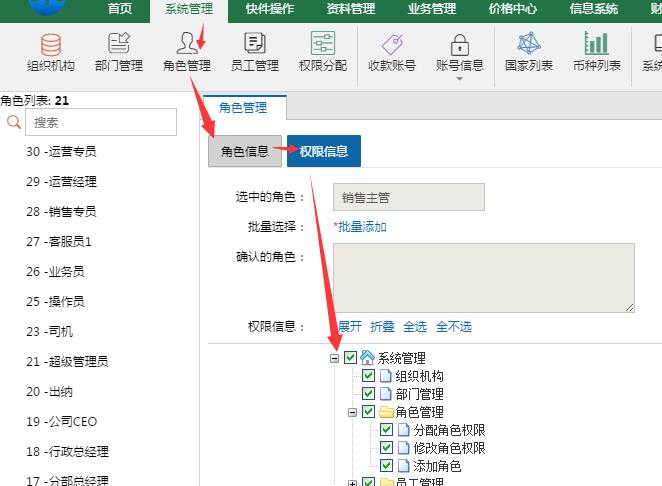Open 国家列表 toolbar icon
Image resolution: width=662 pixels, height=486 pixels.
(x=529, y=52)
